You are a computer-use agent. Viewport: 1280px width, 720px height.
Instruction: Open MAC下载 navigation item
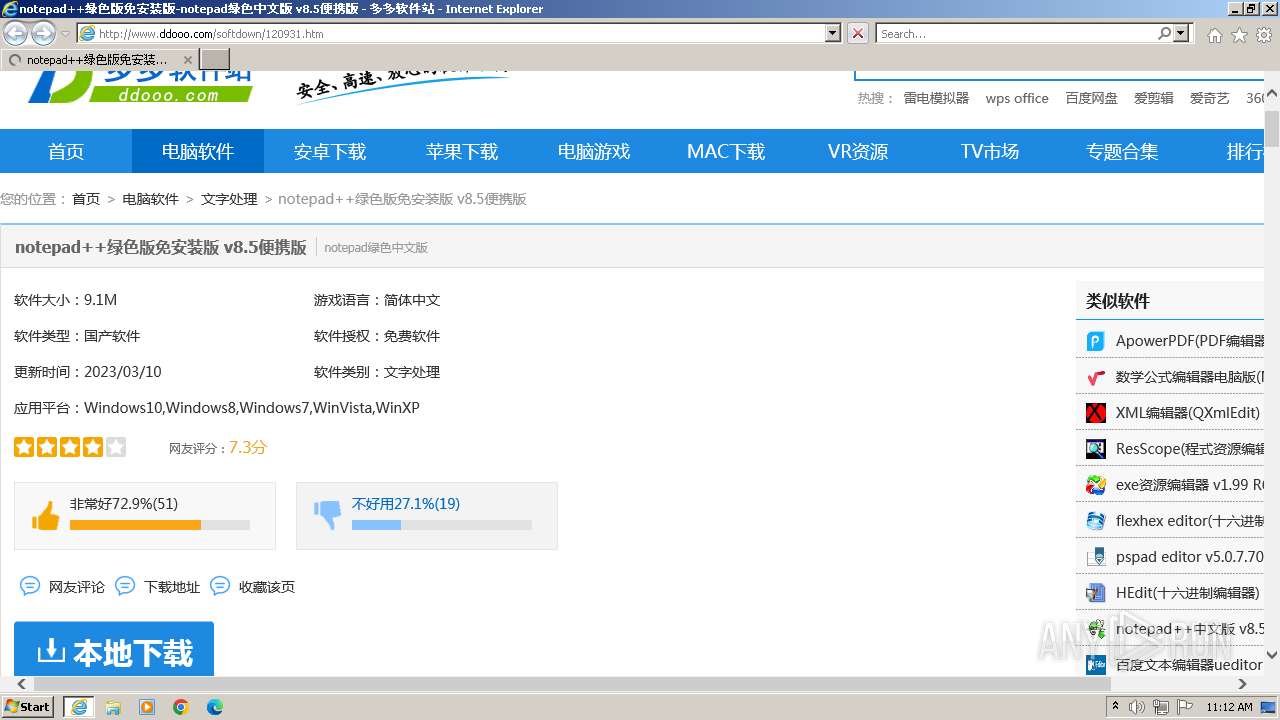726,151
